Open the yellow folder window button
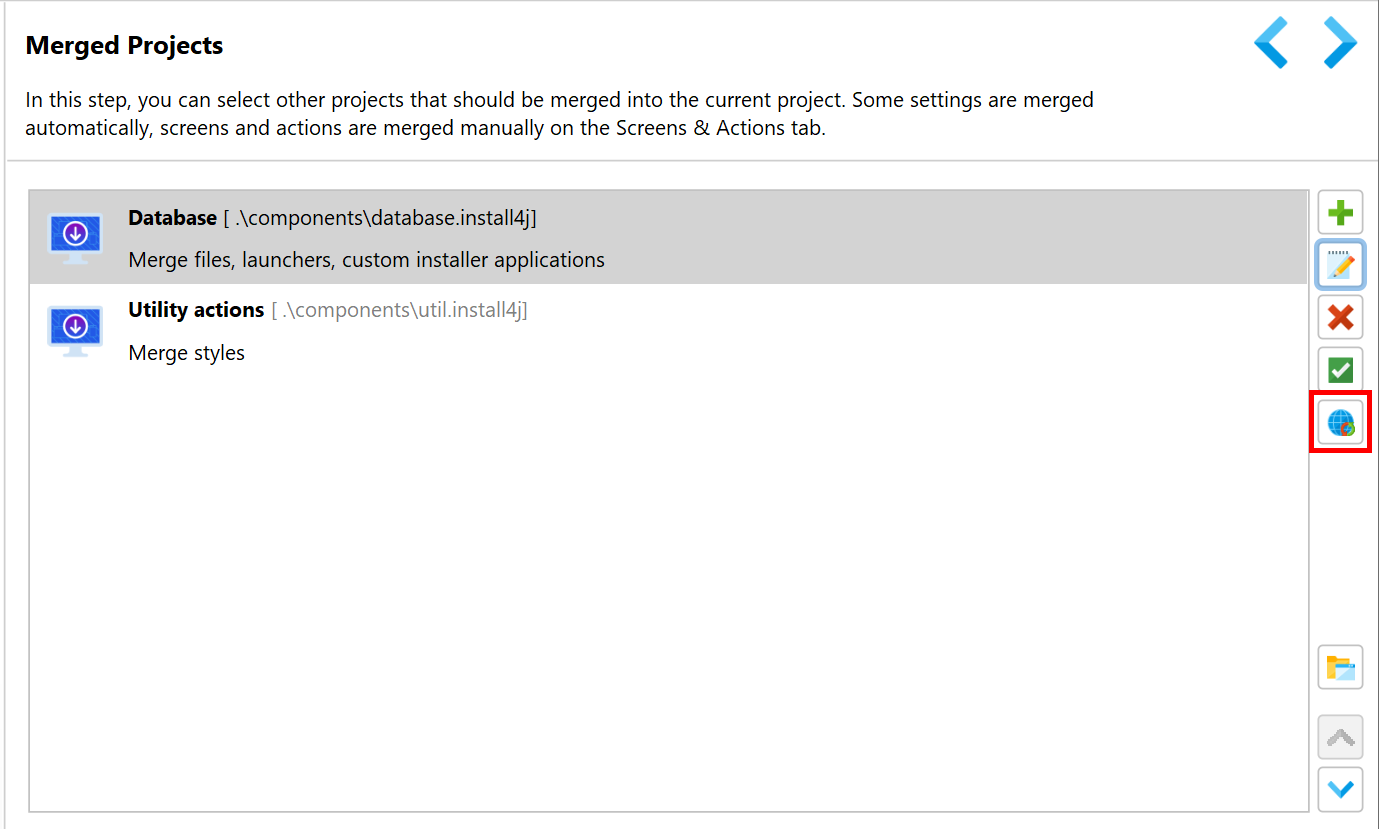The width and height of the screenshot is (1379, 829). (x=1340, y=667)
